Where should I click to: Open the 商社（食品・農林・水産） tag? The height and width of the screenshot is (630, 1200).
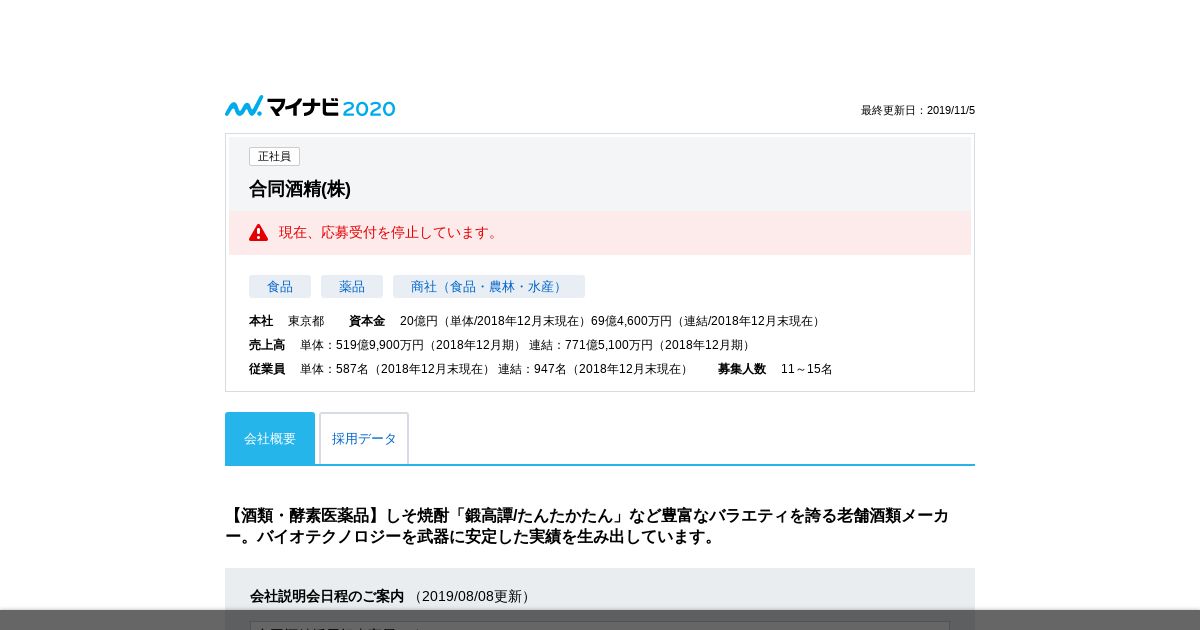coord(489,287)
